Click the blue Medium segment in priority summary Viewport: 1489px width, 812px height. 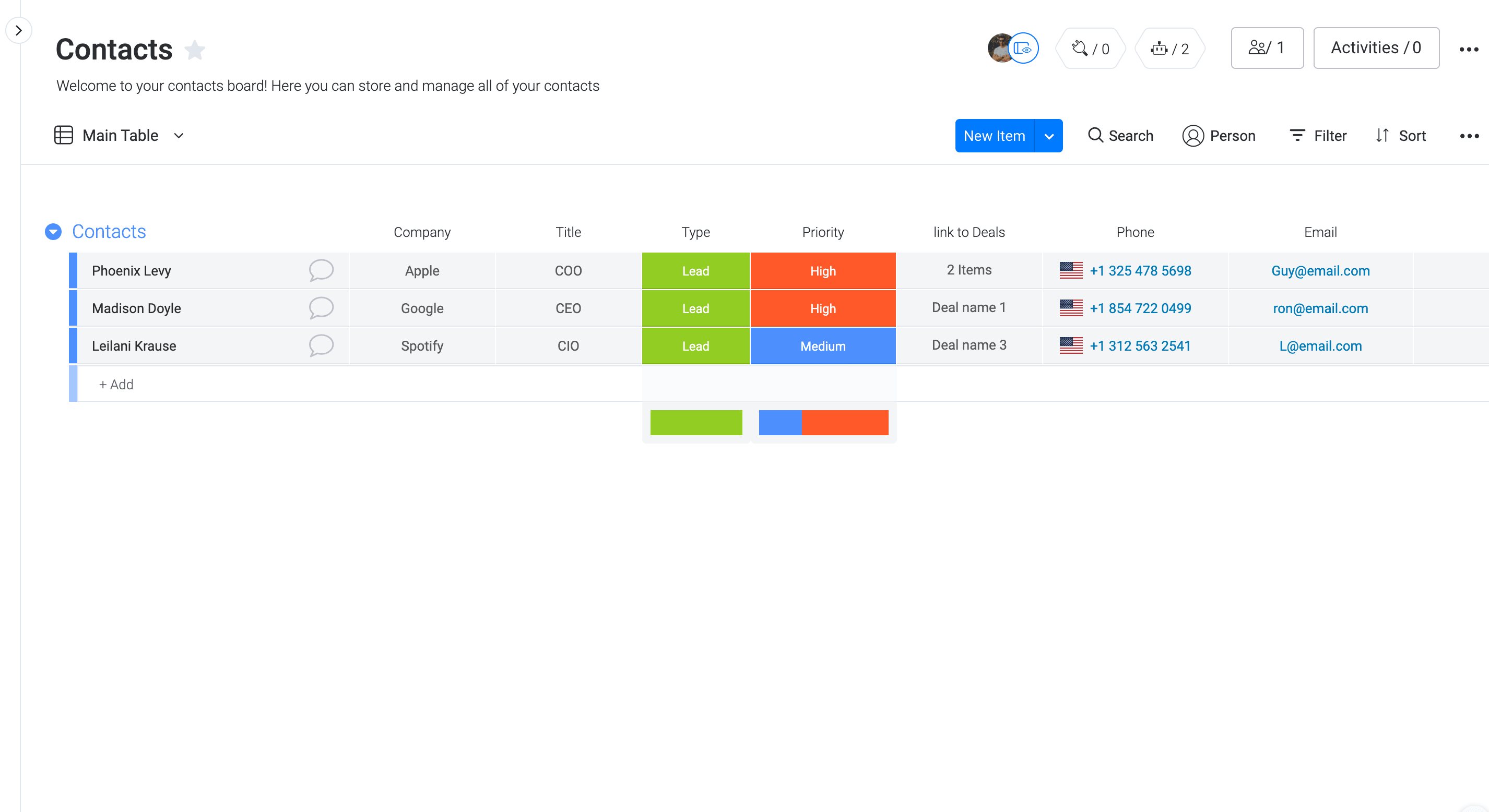[780, 423]
